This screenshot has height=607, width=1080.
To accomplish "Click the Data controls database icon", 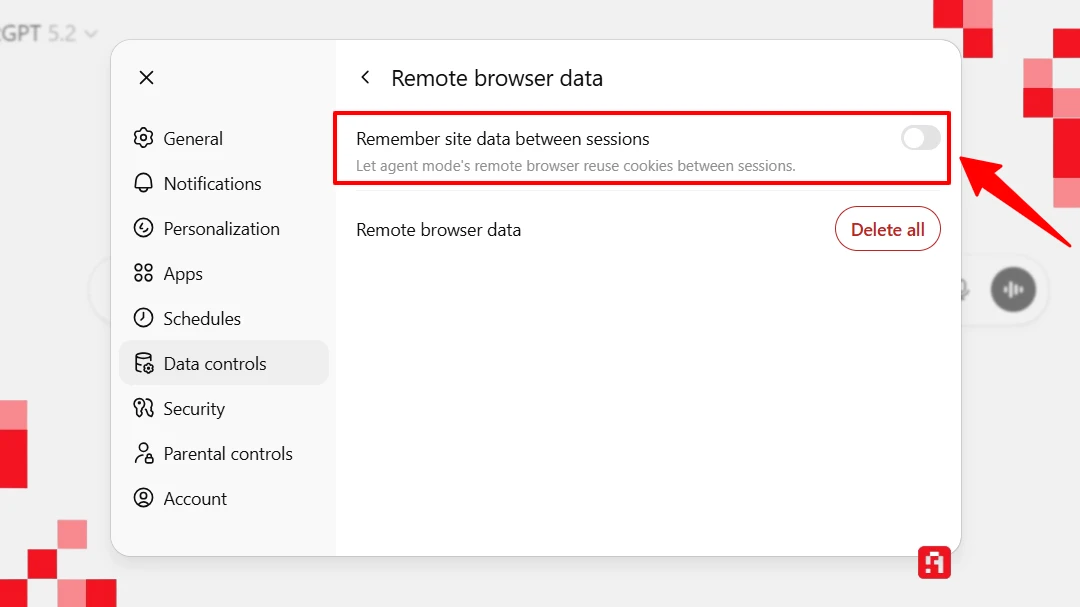I will click(x=144, y=364).
